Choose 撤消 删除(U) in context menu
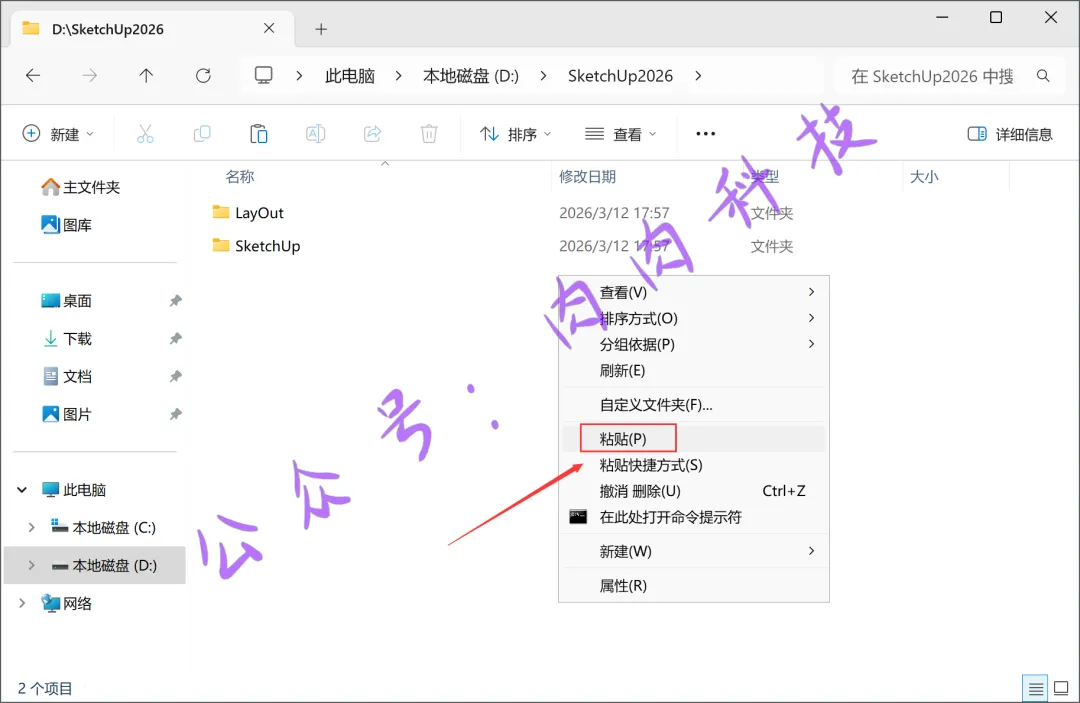The image size is (1080, 703). [x=694, y=491]
